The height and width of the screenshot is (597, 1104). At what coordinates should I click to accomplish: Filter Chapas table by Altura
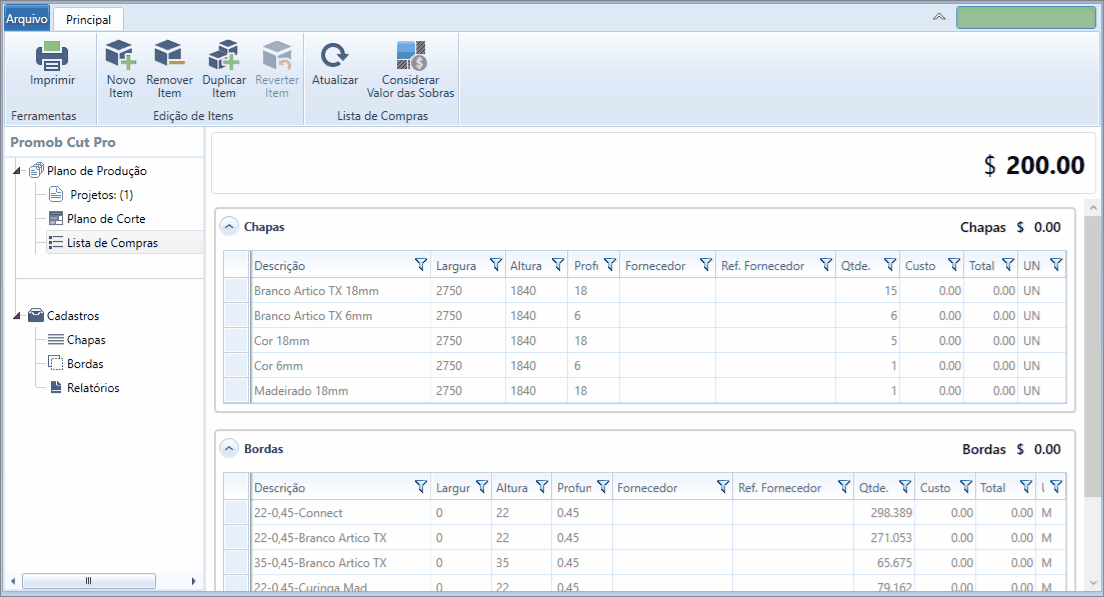pyautogui.click(x=558, y=265)
